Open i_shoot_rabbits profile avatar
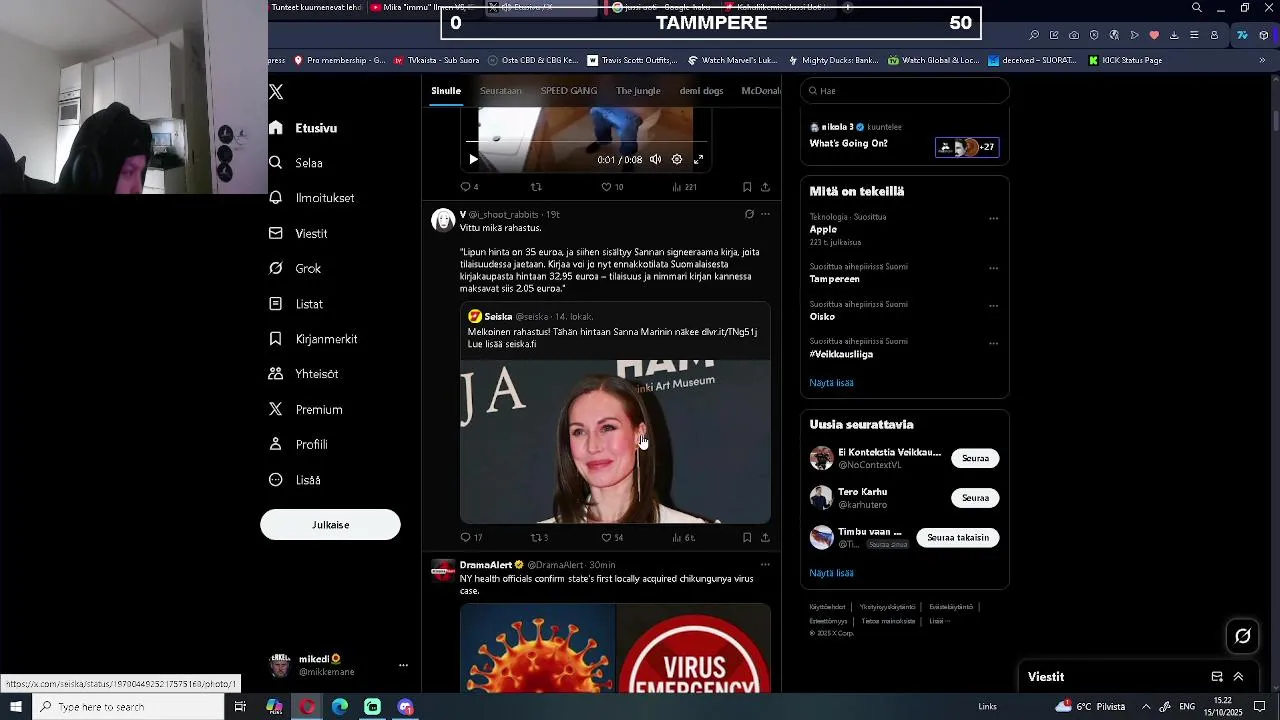Screen dimensions: 1280x720 pos(443,220)
